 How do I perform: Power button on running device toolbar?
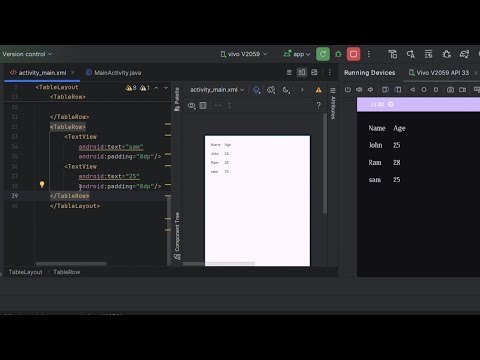pyautogui.click(x=348, y=90)
